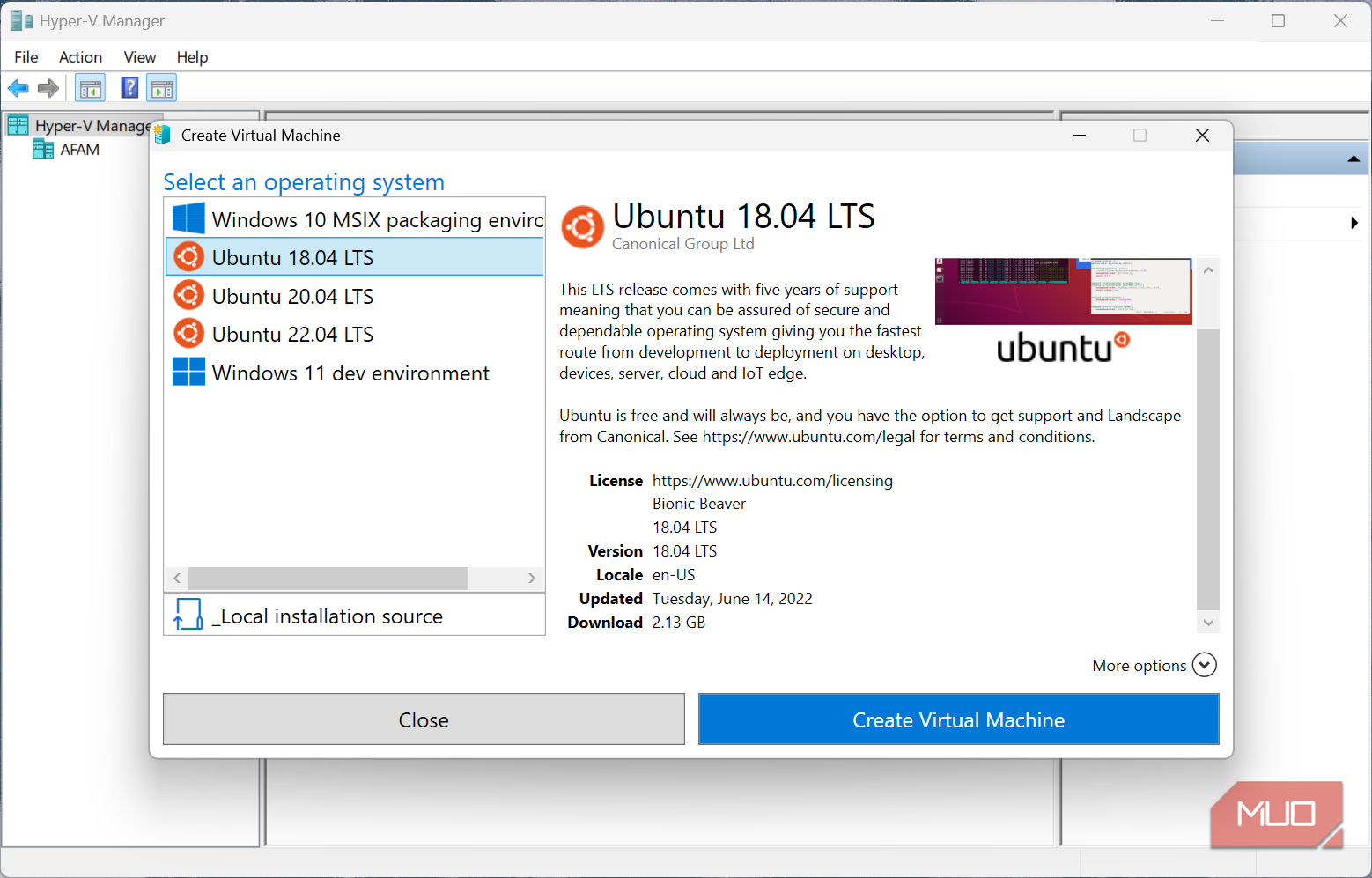Click the Create Virtual Machine title bar icon
Image resolution: width=1372 pixels, height=878 pixels.
(162, 135)
